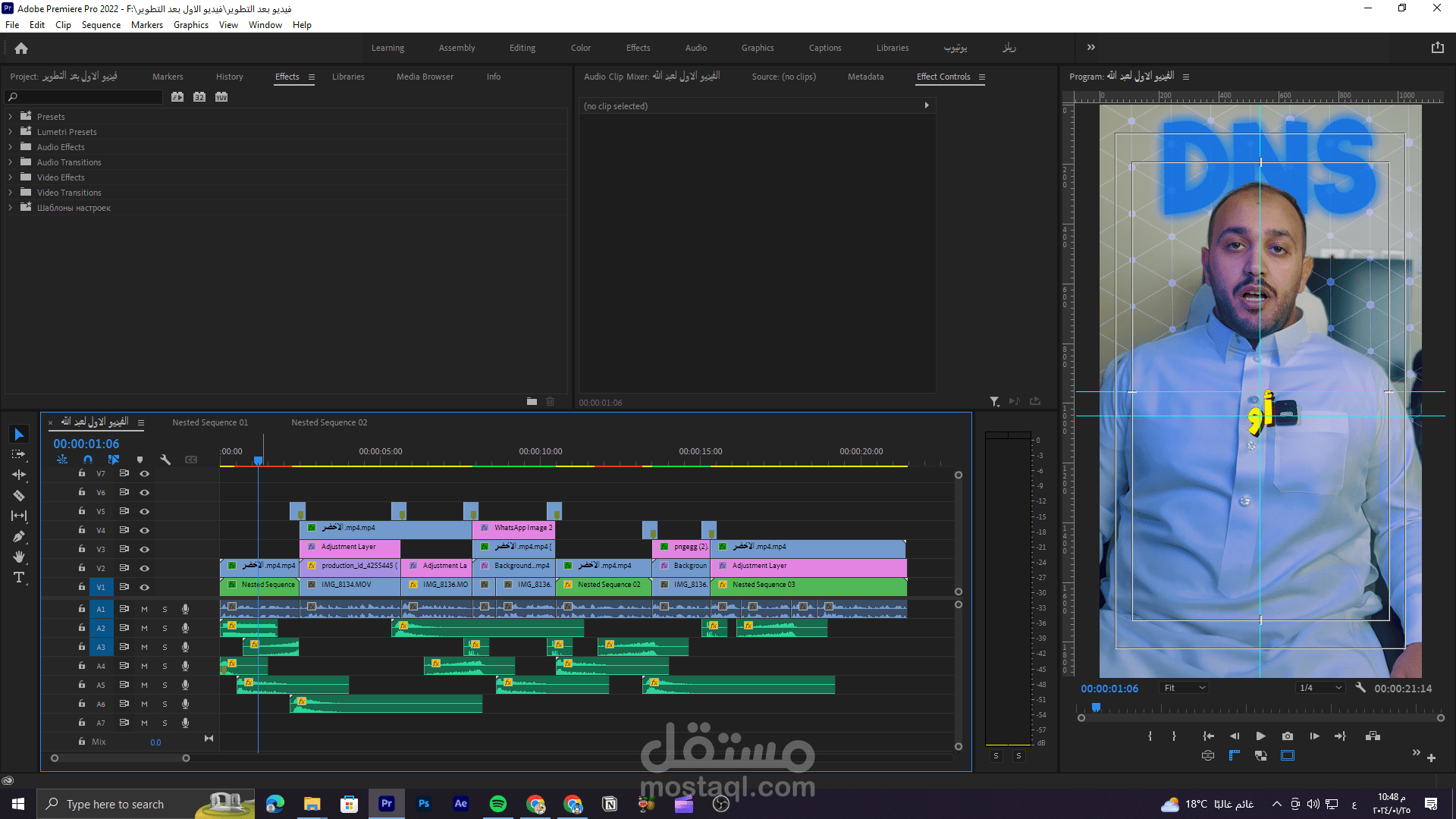This screenshot has width=1456, height=819.
Task: Select the Pen tool
Action: point(19,536)
